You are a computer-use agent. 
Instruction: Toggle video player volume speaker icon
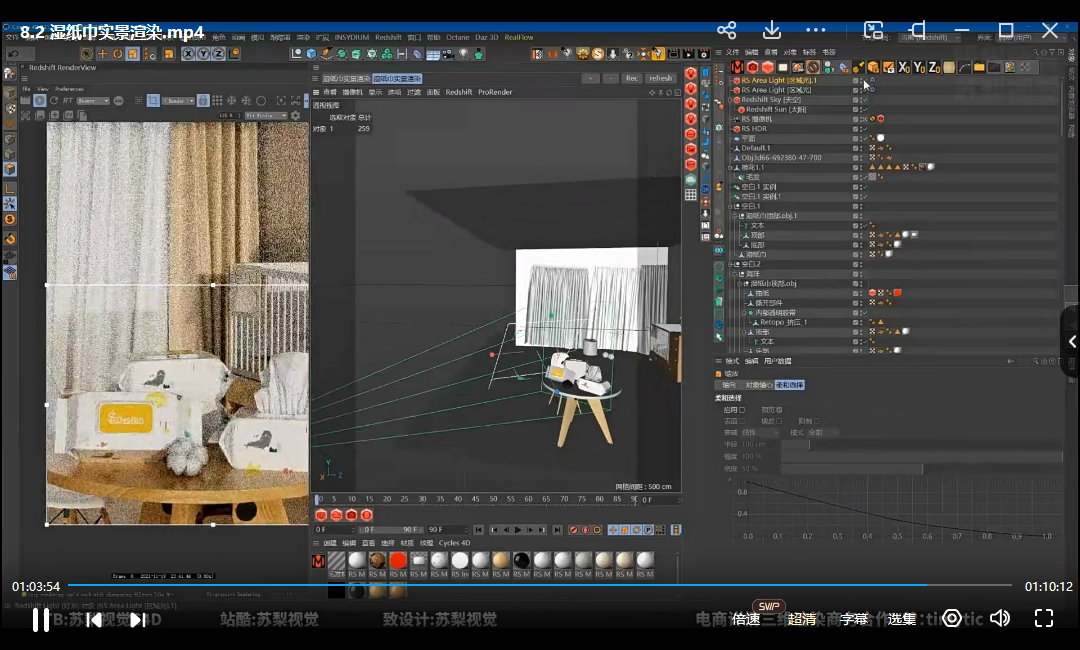(x=999, y=618)
